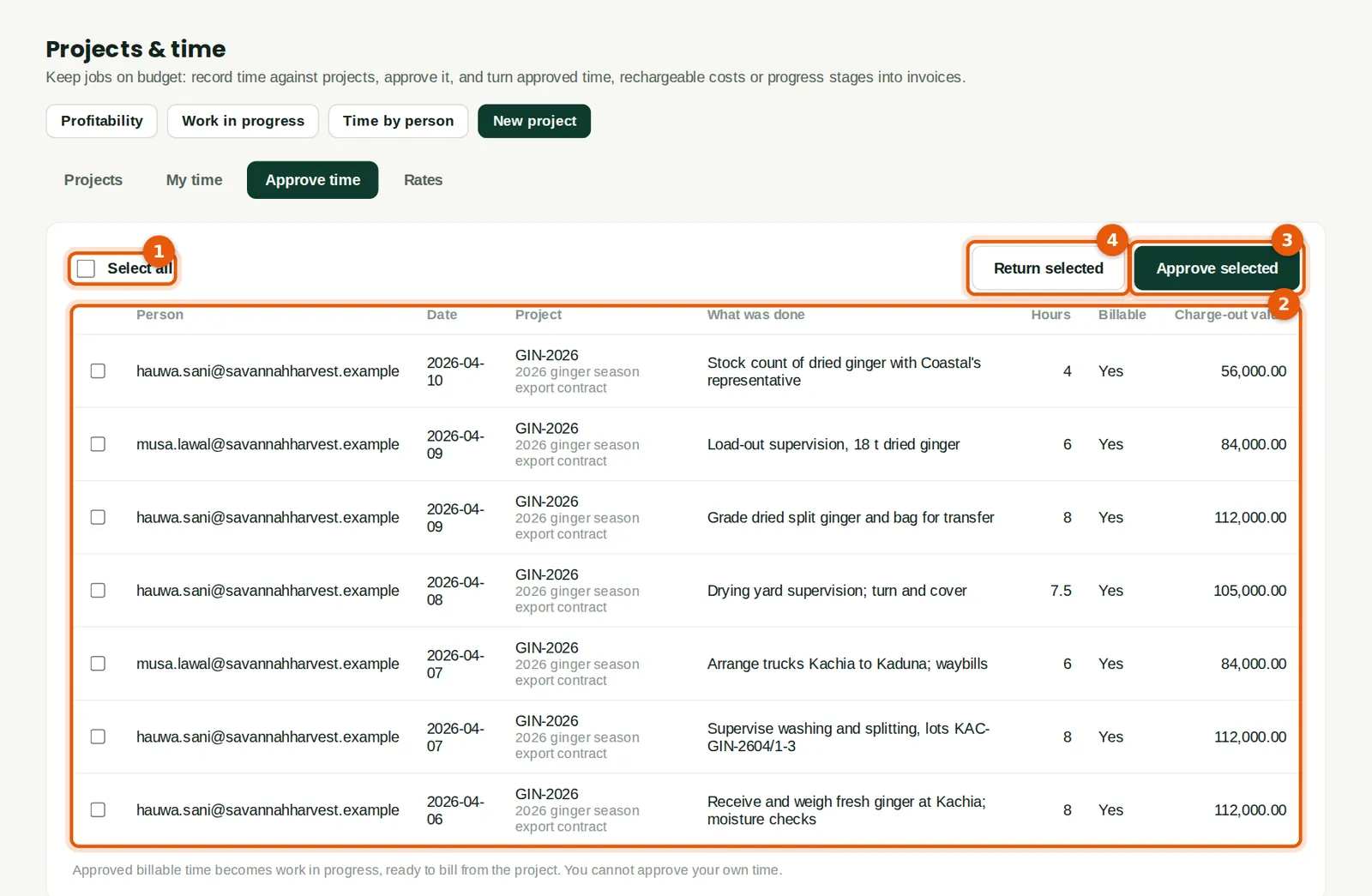Image resolution: width=1372 pixels, height=896 pixels.
Task: Open the Profitability report
Action: 101,121
